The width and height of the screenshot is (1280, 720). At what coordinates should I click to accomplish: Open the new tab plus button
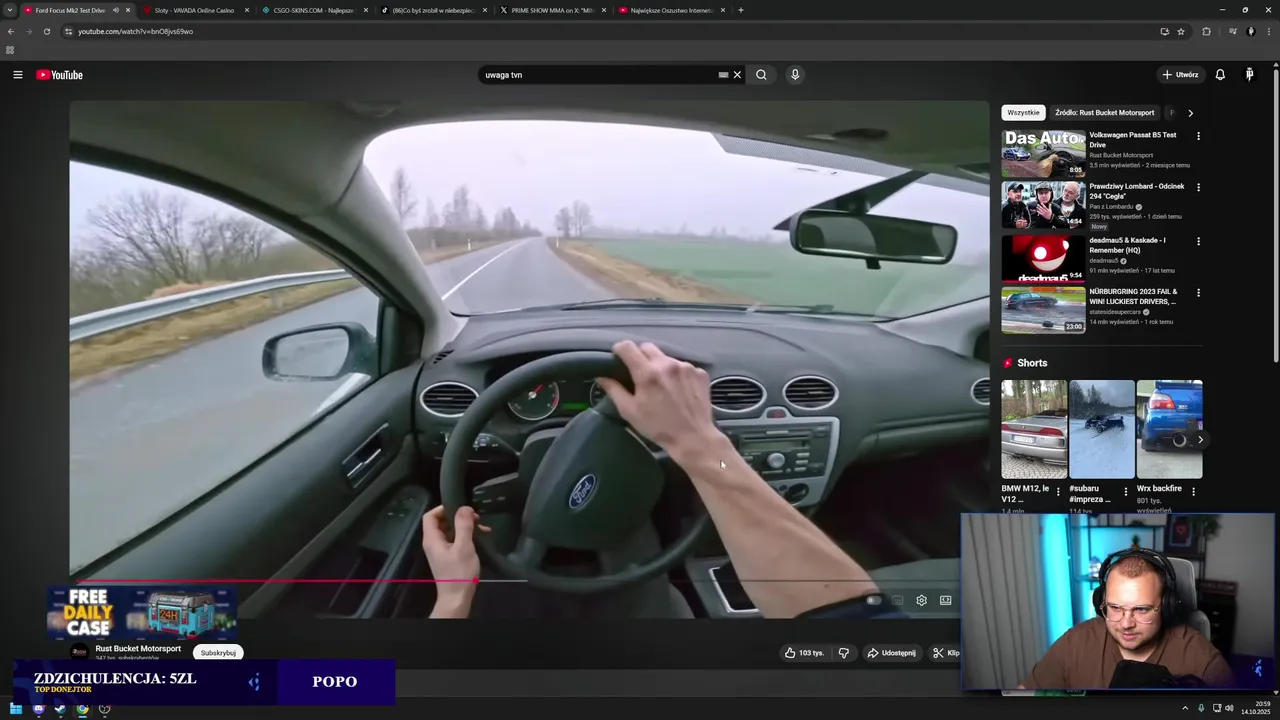pos(740,10)
